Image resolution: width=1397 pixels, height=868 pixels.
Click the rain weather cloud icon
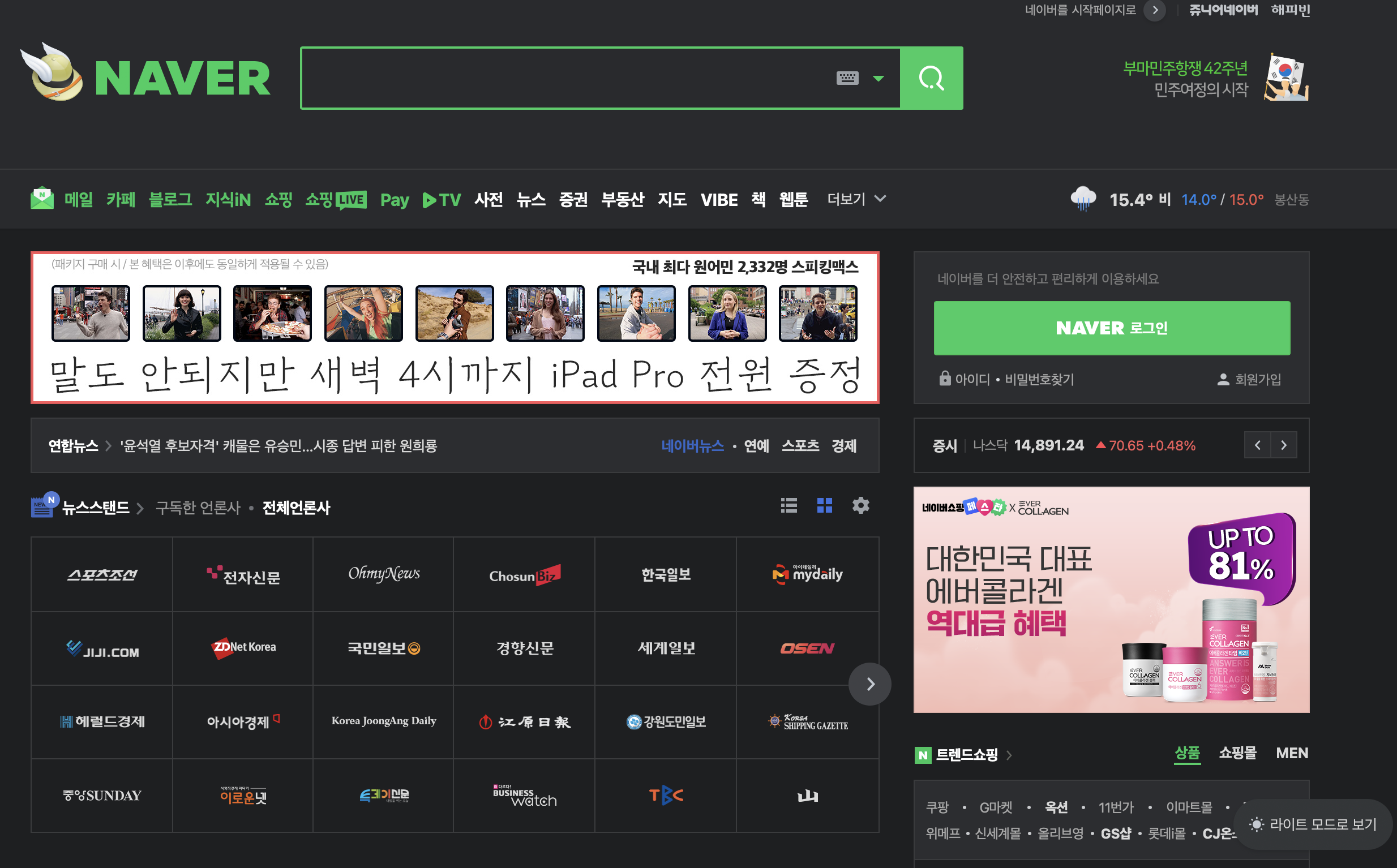(1083, 199)
